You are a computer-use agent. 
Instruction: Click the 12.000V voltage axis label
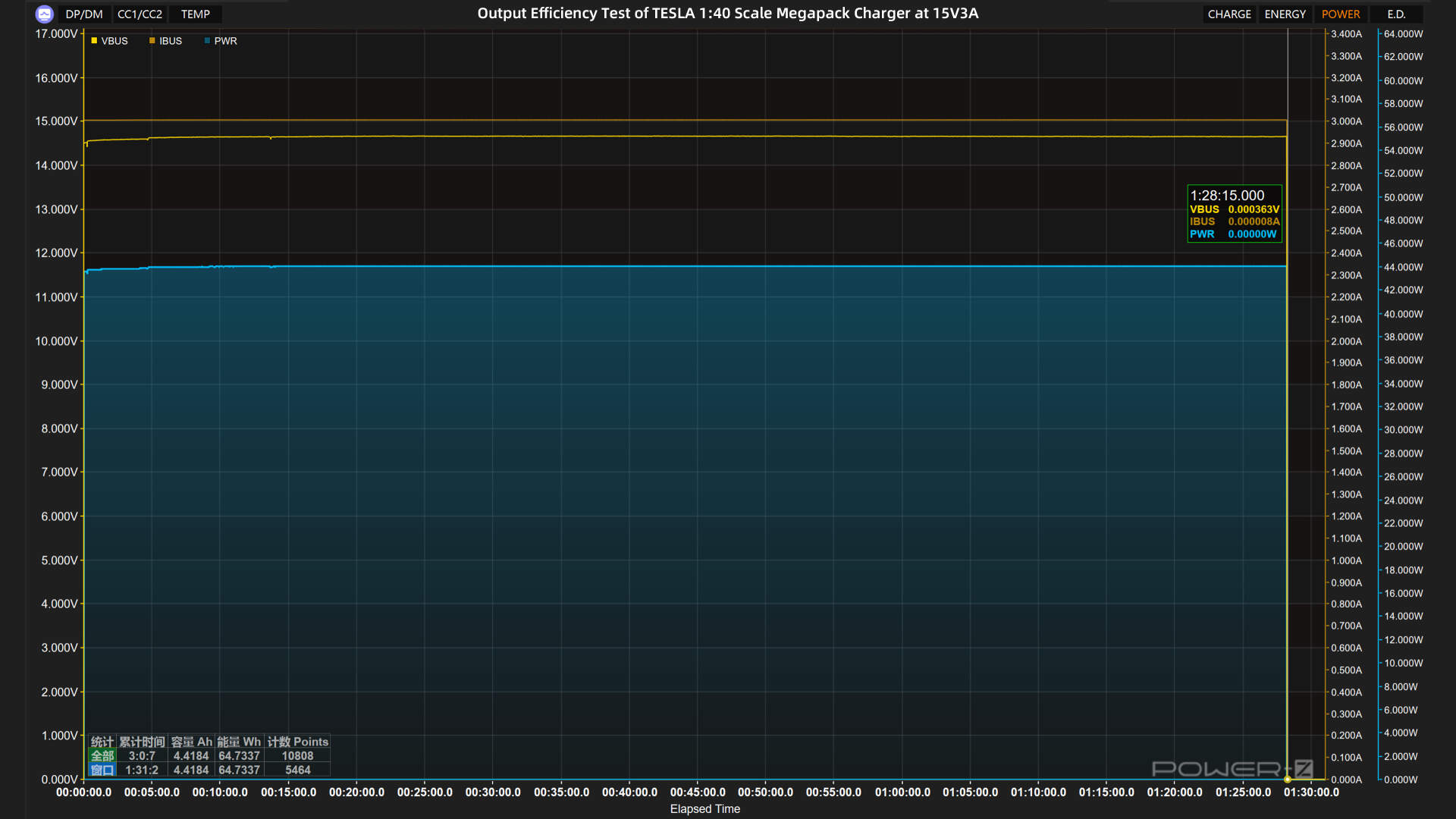click(56, 253)
